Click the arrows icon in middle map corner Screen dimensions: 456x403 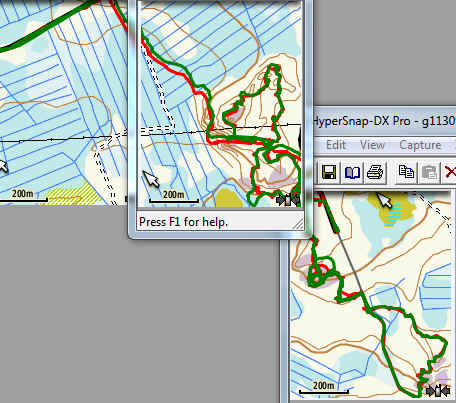click(288, 200)
